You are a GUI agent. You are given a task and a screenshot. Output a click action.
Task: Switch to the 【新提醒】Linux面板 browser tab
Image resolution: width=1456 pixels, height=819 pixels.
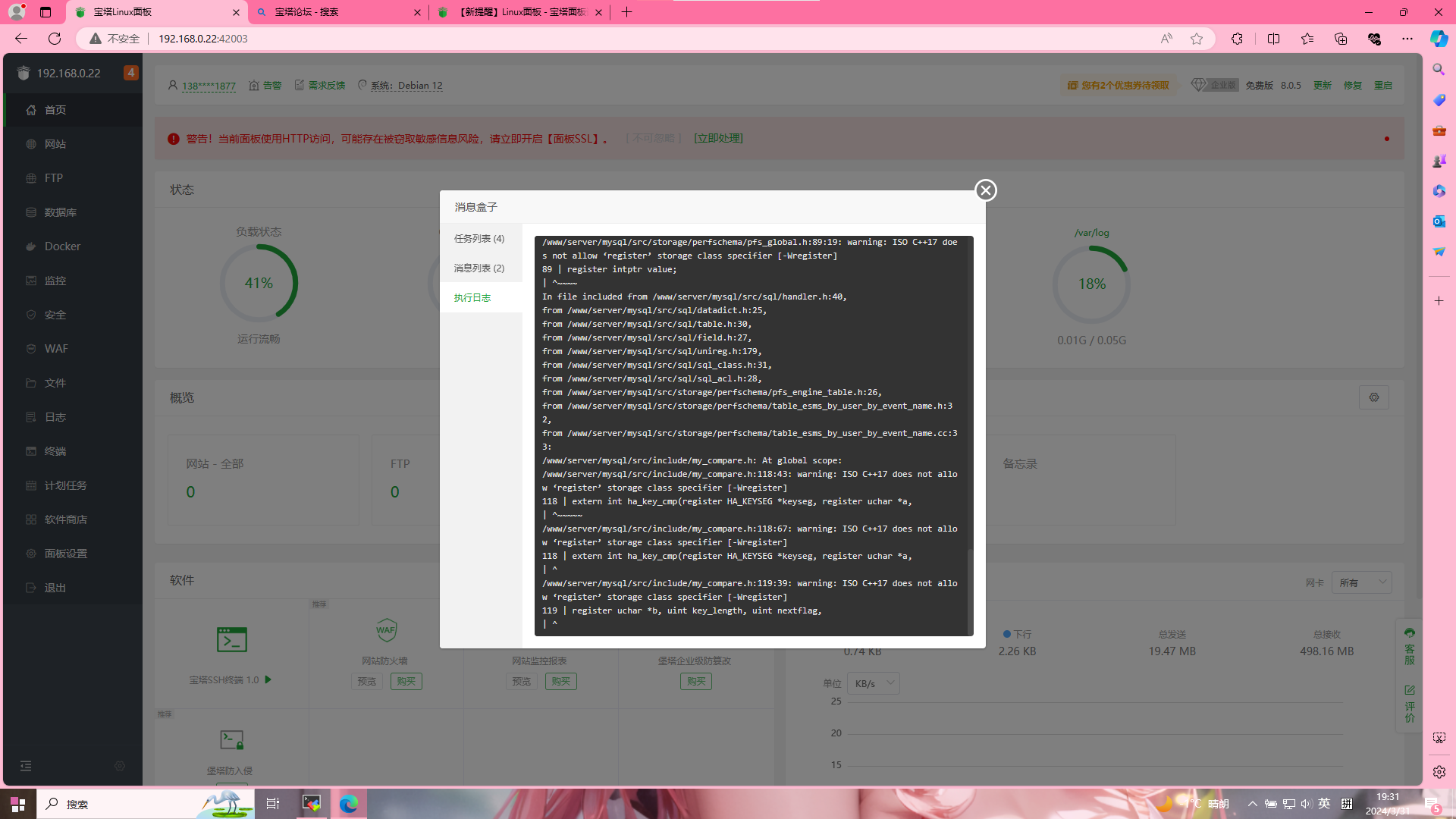pyautogui.click(x=519, y=12)
